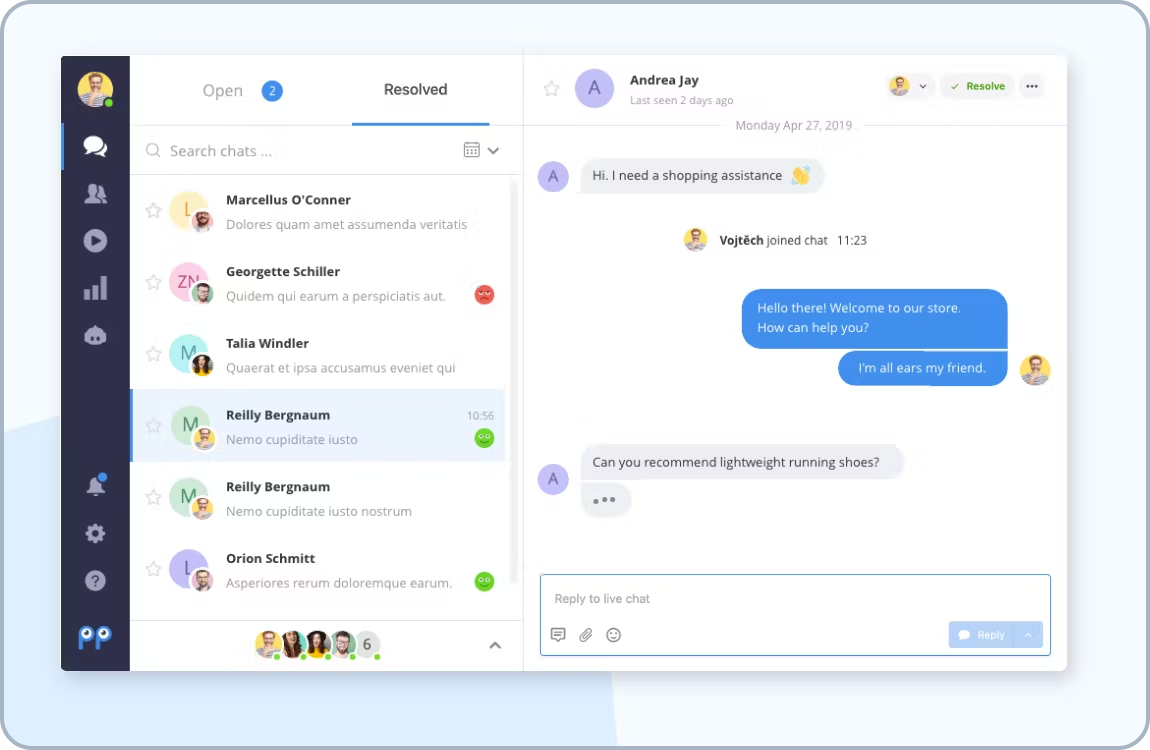Open the chatbot icon in sidebar

(95, 336)
